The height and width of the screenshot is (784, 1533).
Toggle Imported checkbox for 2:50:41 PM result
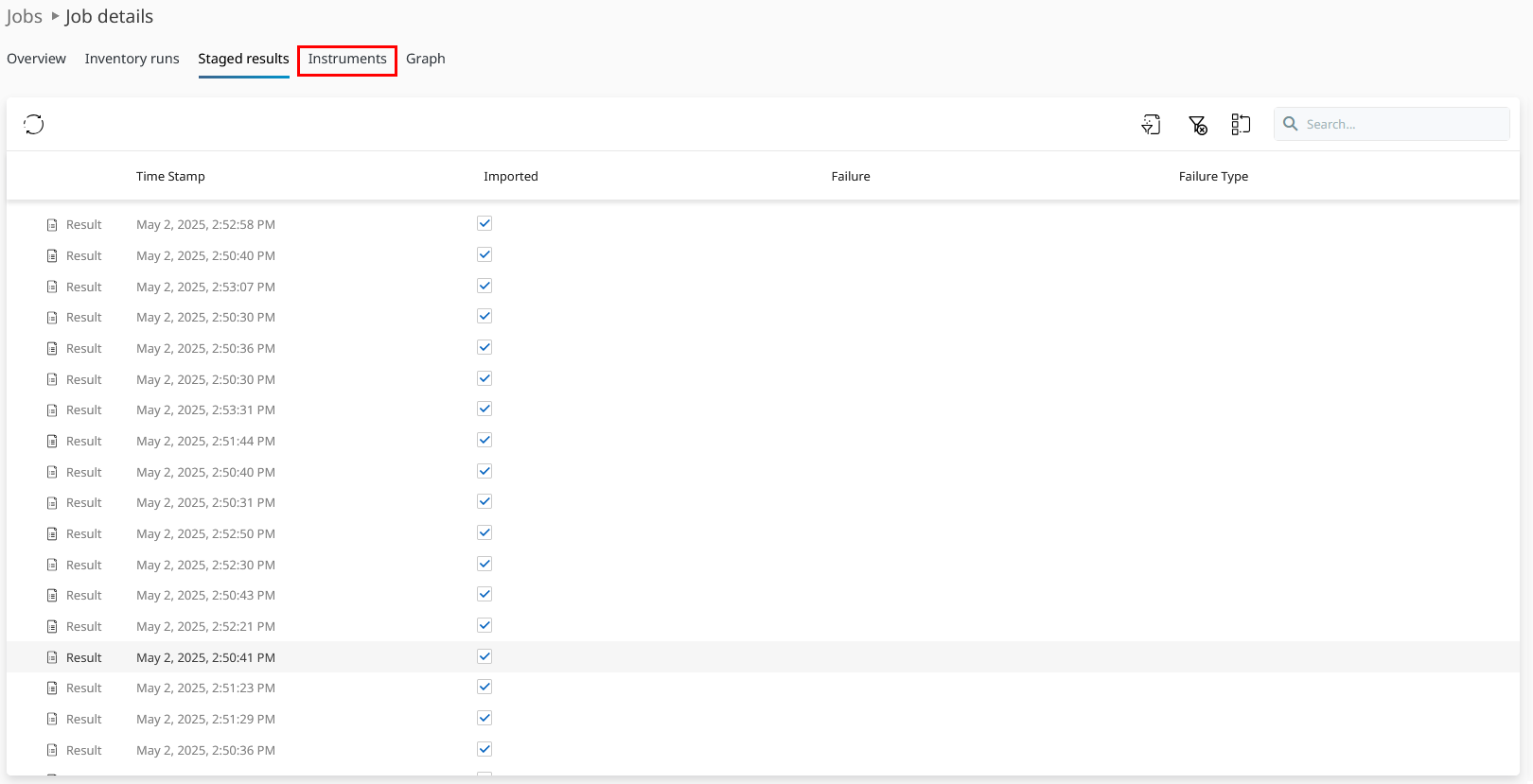tap(485, 656)
